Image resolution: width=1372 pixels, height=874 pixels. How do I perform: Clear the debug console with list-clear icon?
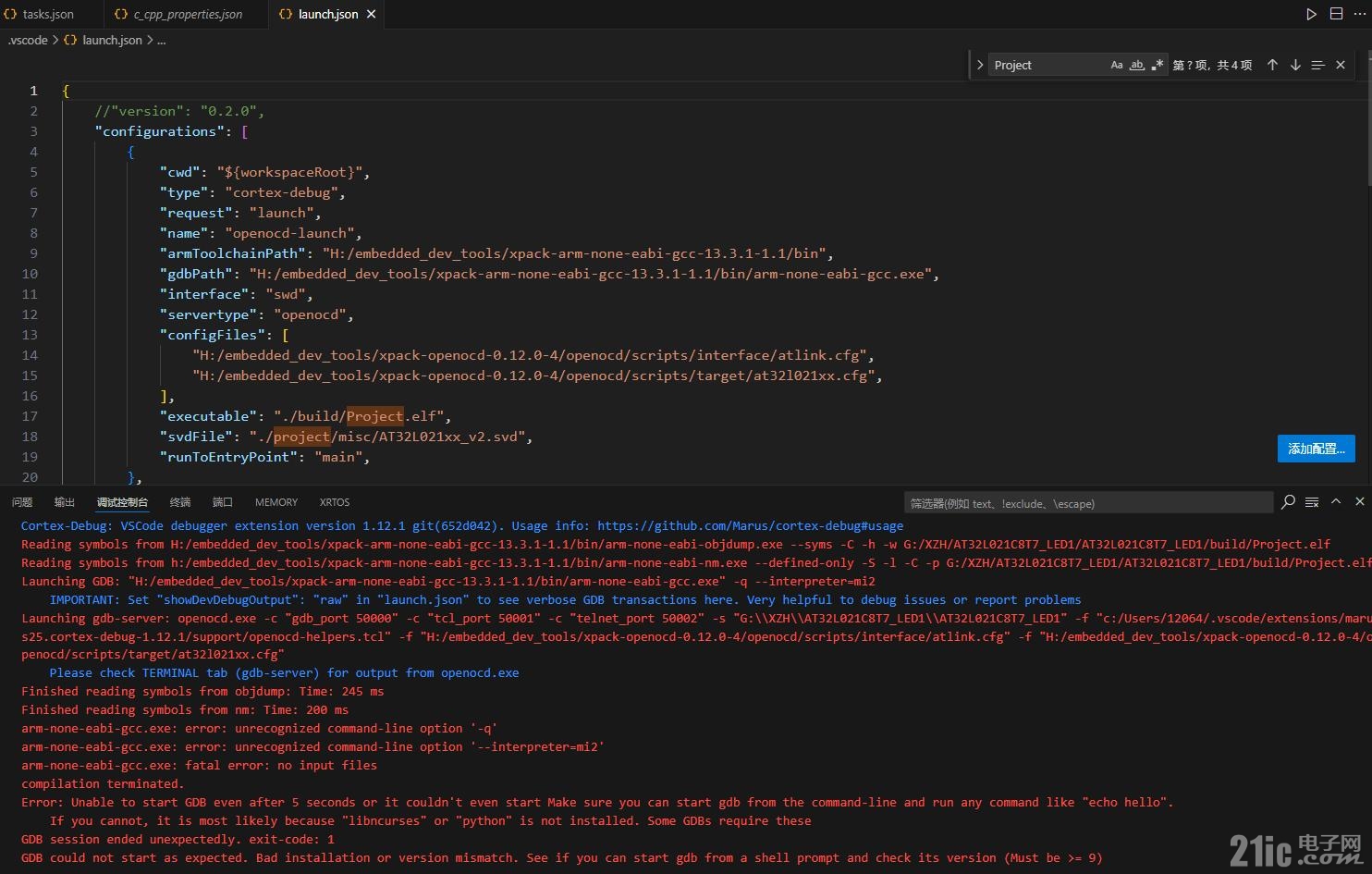tap(1312, 502)
